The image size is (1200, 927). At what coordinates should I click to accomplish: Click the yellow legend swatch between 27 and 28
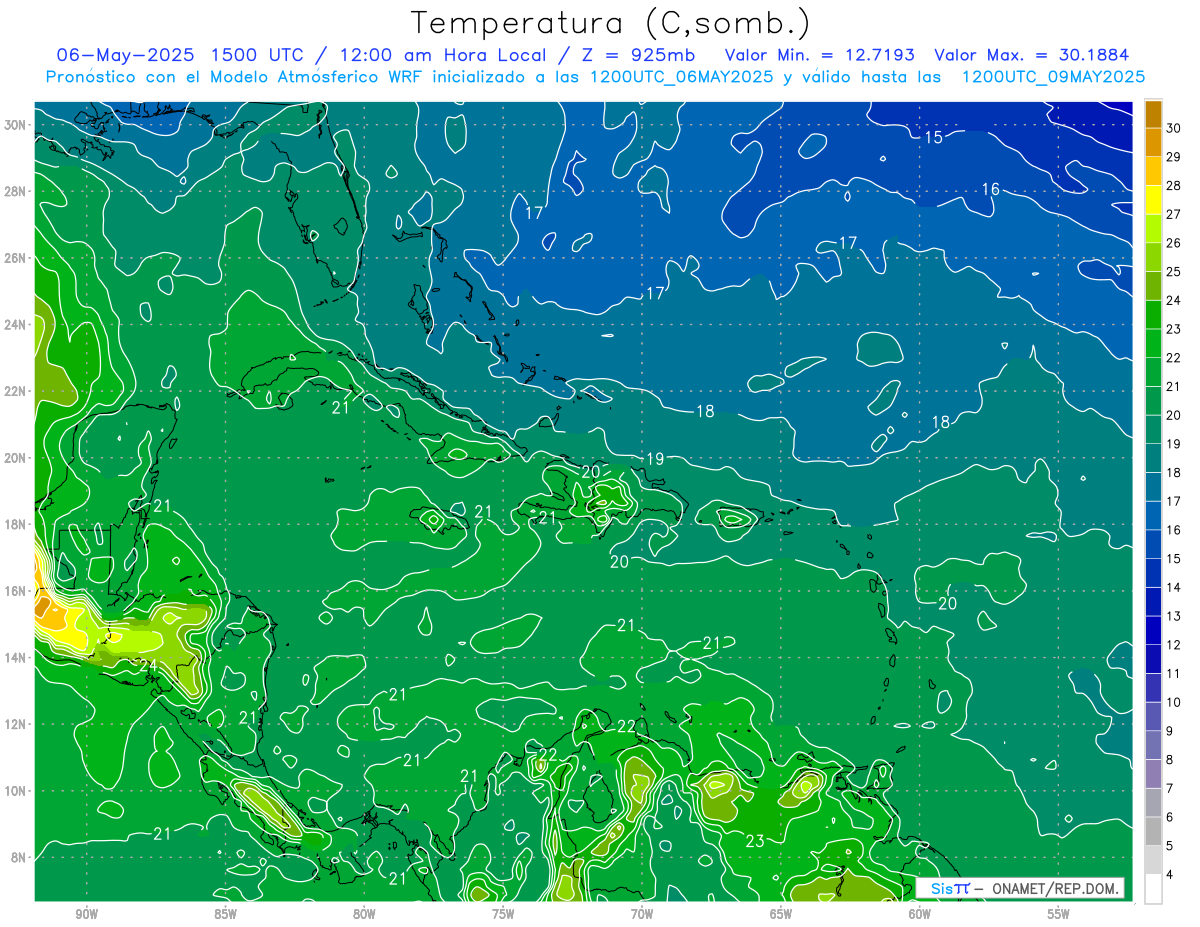(x=1153, y=200)
